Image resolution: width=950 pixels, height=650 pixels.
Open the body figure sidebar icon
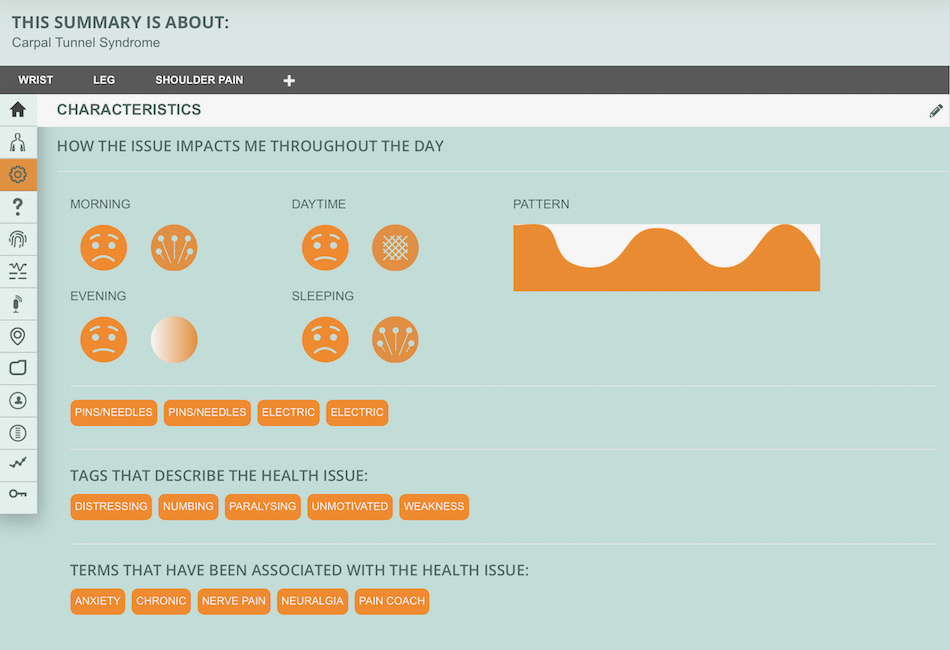18,142
